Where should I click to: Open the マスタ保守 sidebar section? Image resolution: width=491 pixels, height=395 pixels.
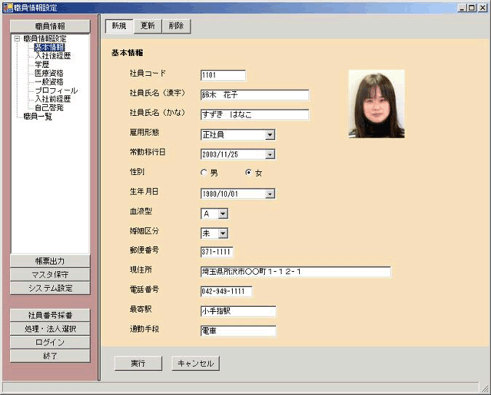coord(50,275)
